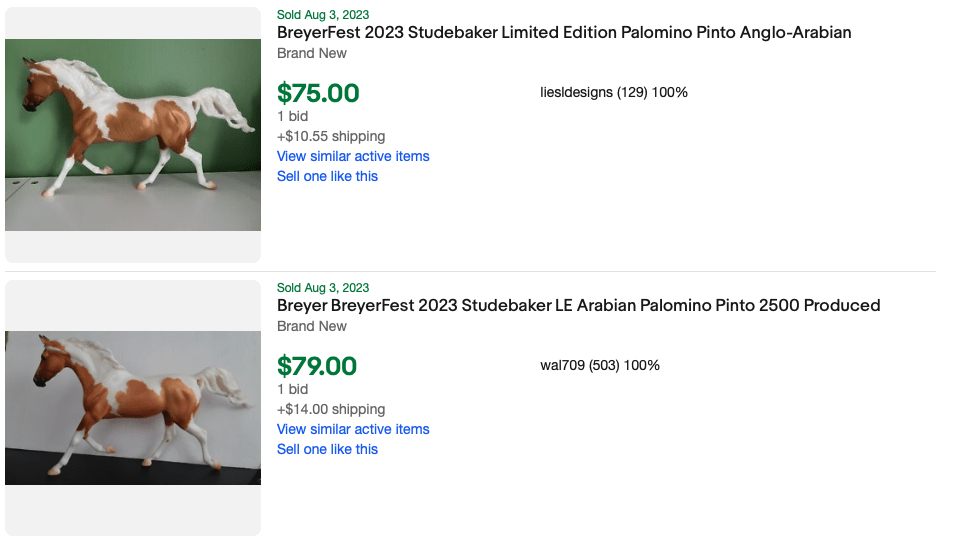Click the 1 bid text under $79.00

point(292,389)
